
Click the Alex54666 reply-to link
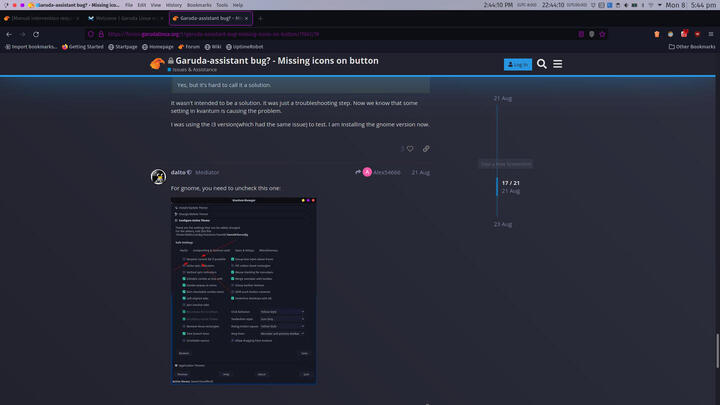point(387,173)
